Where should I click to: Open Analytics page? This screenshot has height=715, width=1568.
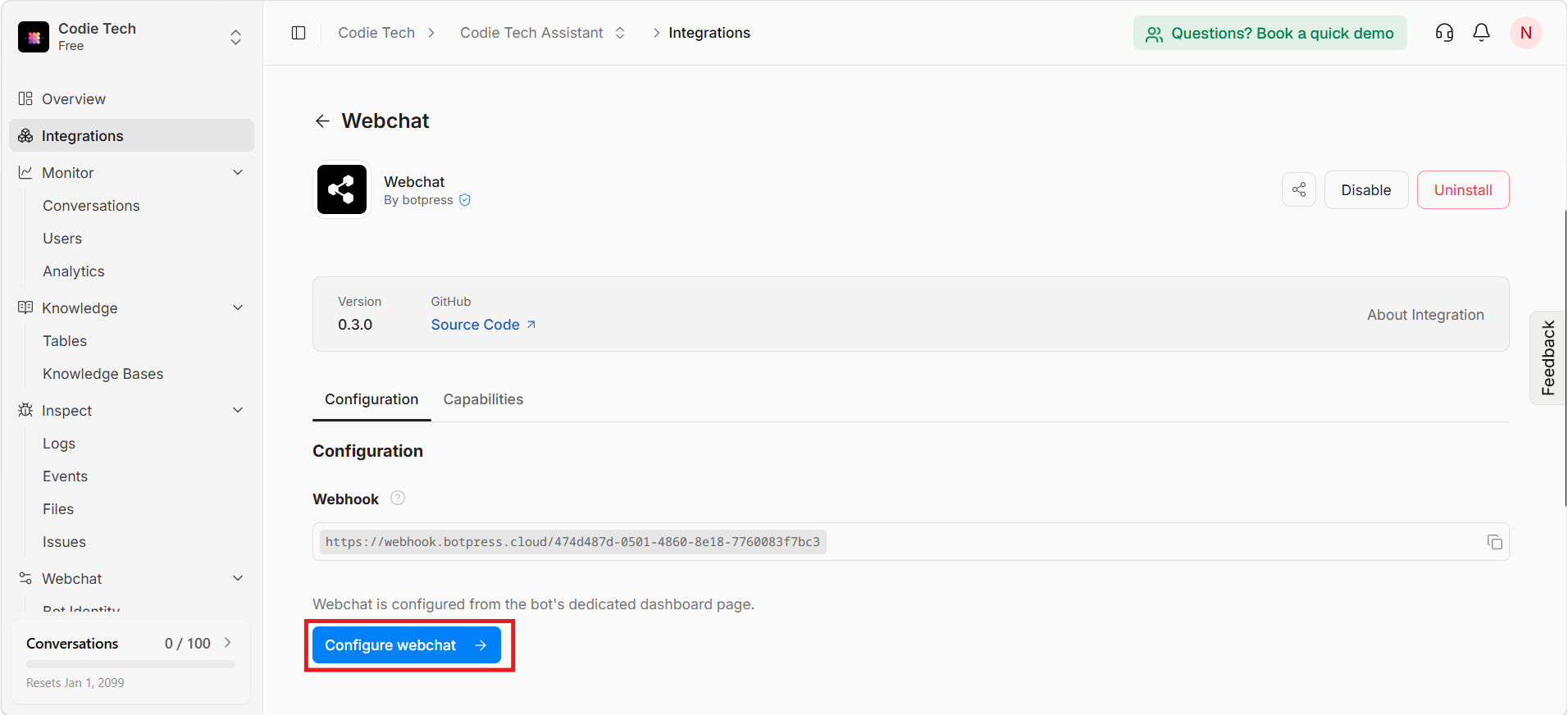click(x=74, y=271)
